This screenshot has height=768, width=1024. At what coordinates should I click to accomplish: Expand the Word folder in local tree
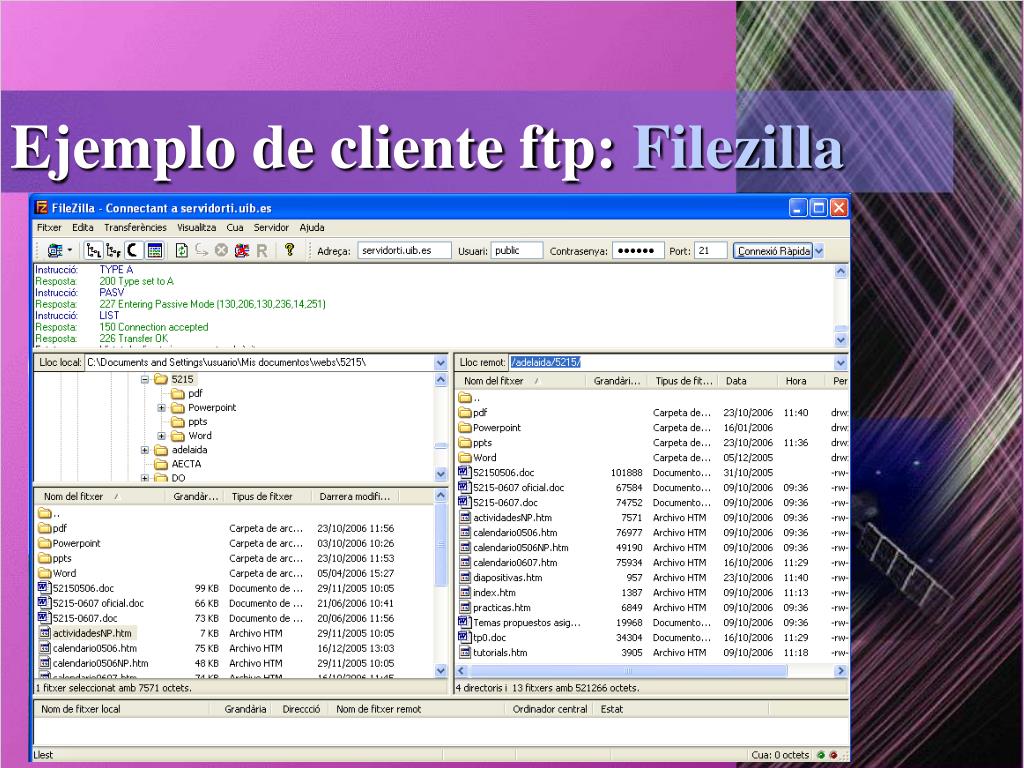[161, 436]
